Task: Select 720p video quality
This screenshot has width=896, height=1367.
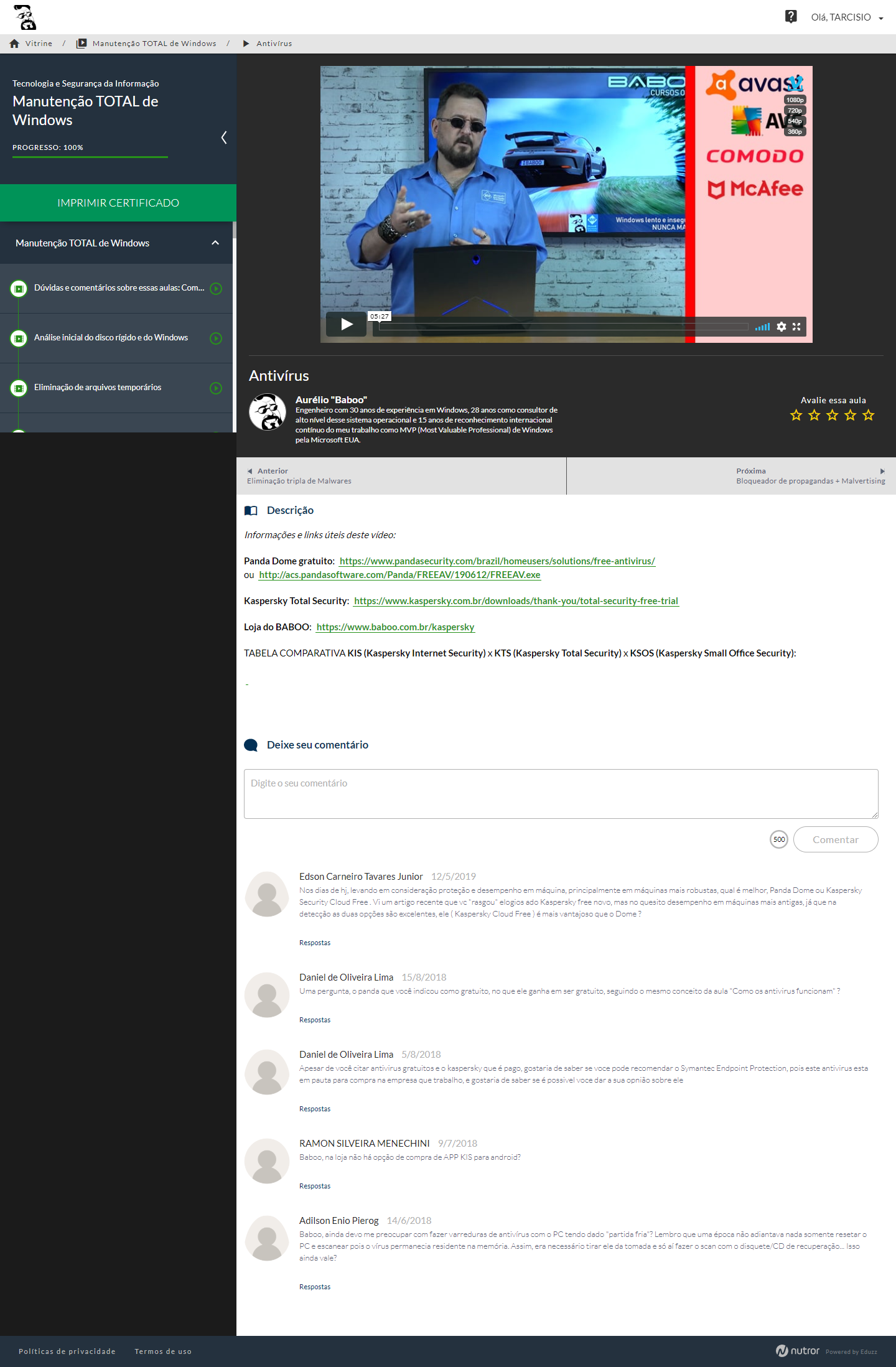Action: pos(795,111)
